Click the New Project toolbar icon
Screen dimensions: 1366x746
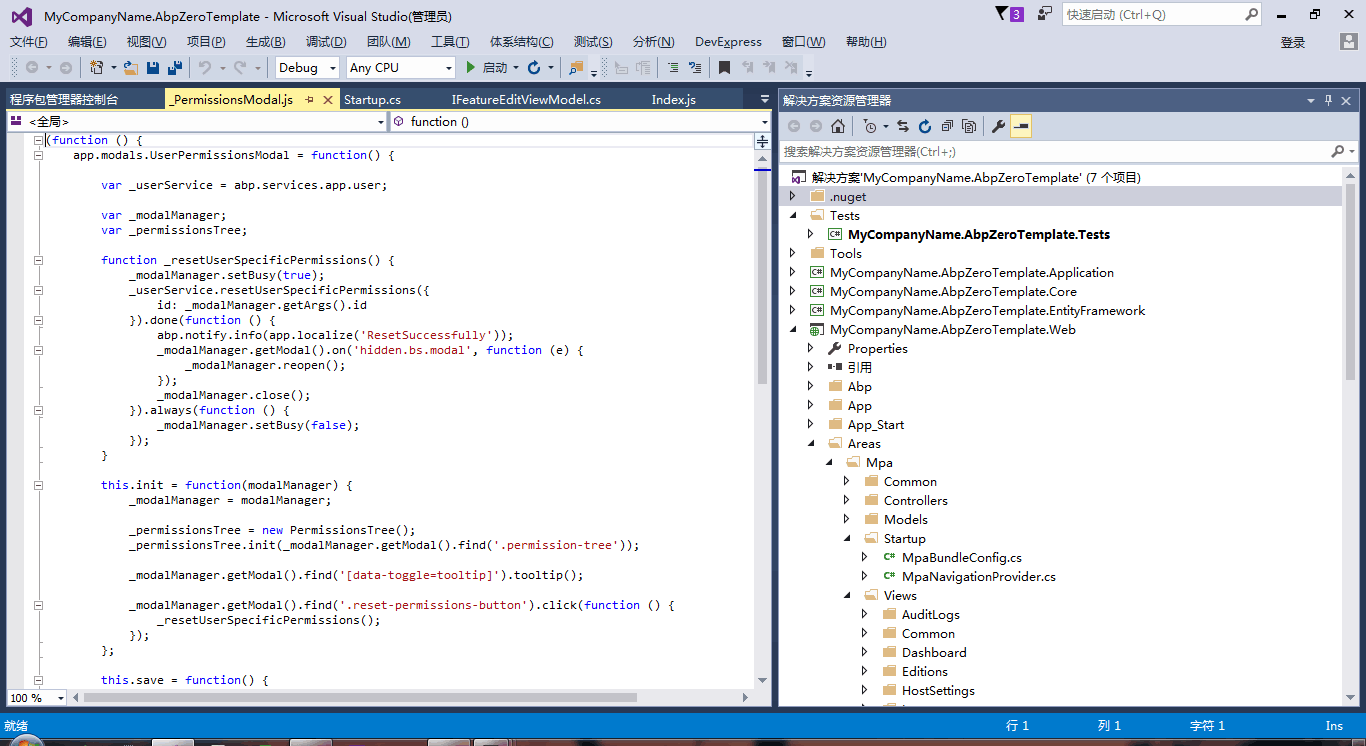(96, 67)
